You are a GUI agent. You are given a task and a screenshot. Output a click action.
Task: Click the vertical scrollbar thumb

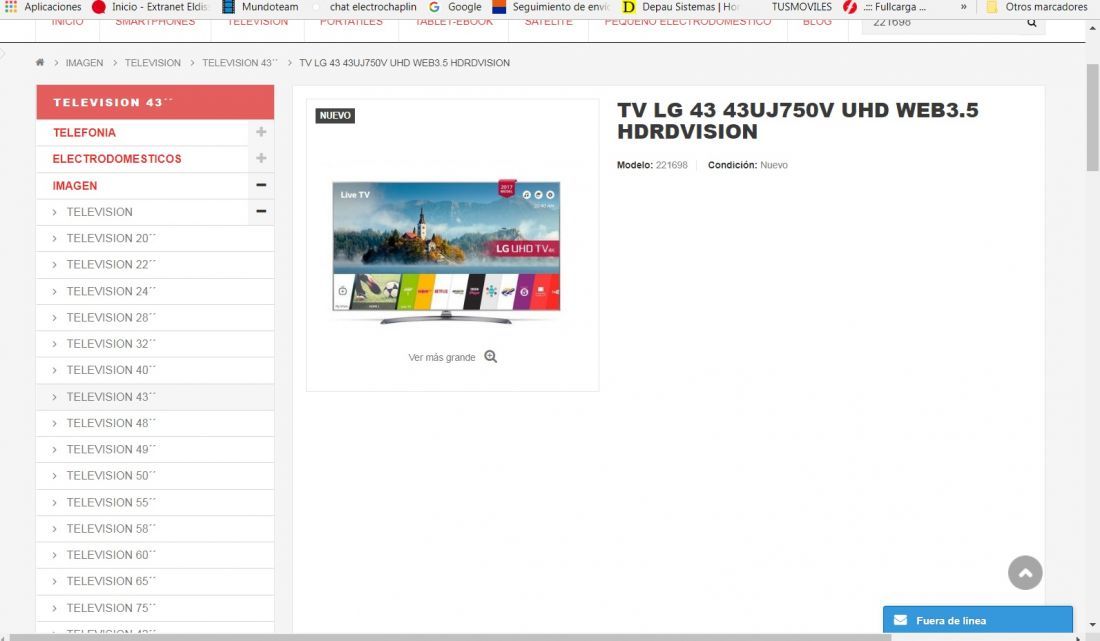tap(1092, 117)
